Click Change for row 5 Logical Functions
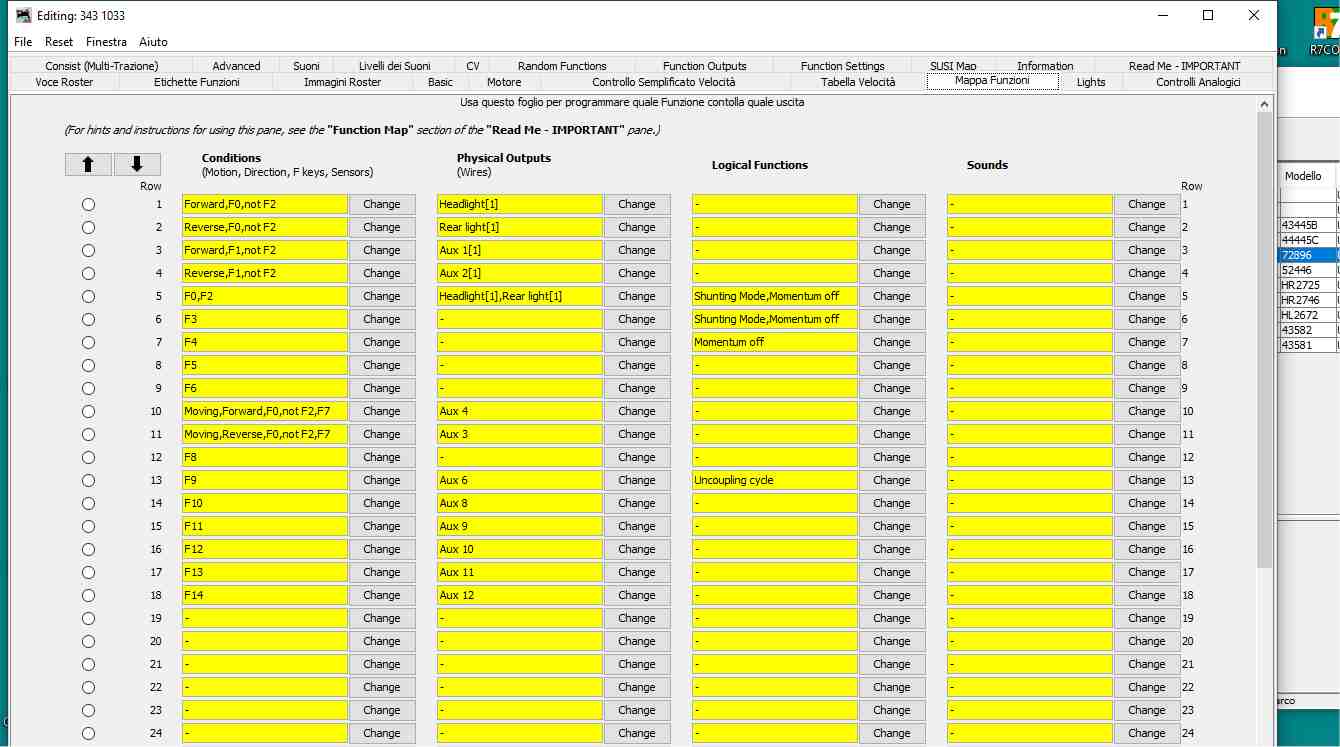 [x=891, y=296]
